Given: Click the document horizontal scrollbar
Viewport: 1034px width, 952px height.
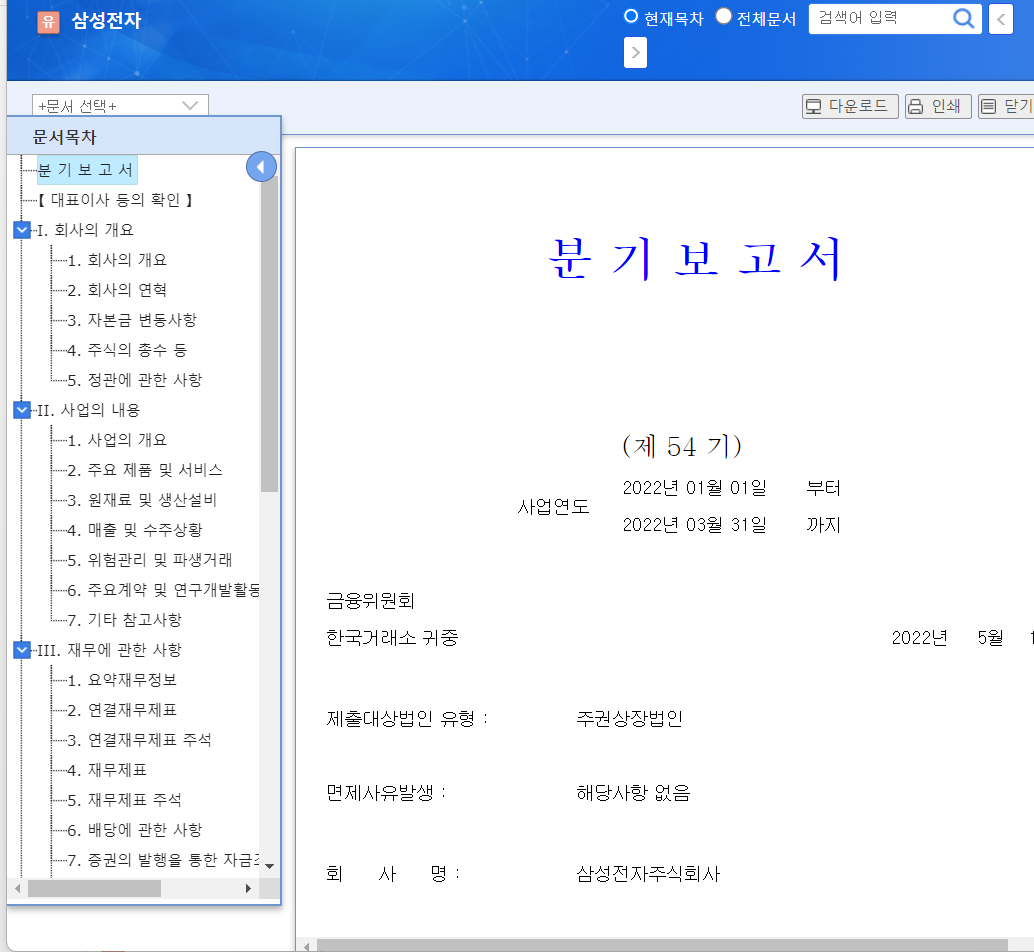Looking at the screenshot, I should pyautogui.click(x=662, y=945).
